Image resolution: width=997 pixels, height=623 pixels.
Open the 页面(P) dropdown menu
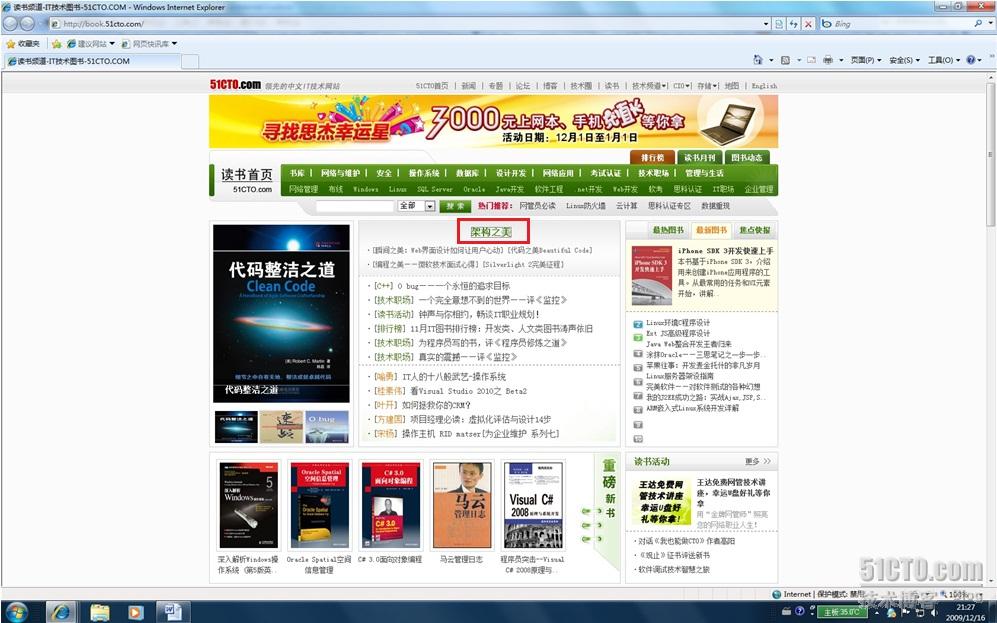[866, 60]
